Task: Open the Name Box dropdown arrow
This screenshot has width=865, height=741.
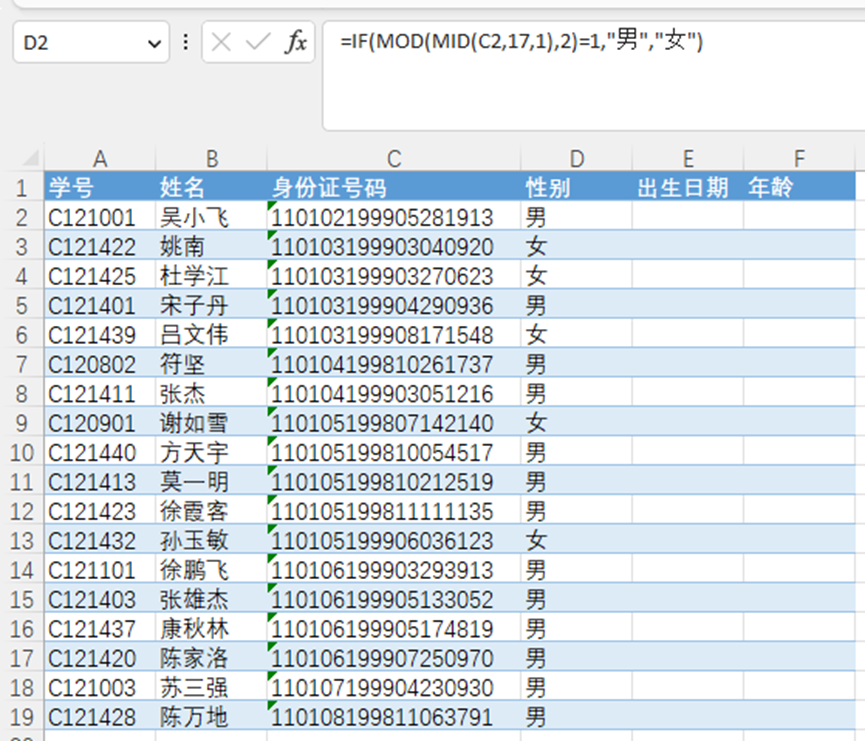Action: (154, 43)
